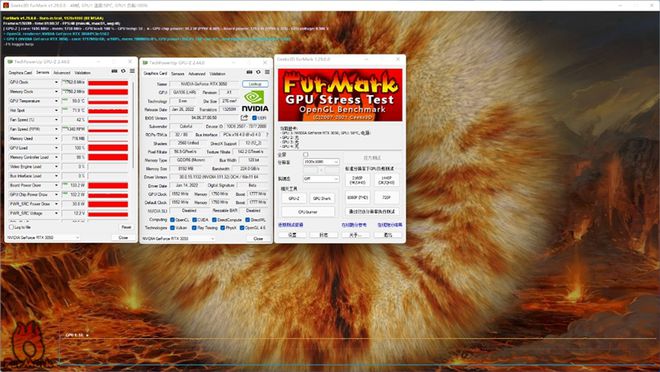Toggle the PhysX checkbox

223,228
